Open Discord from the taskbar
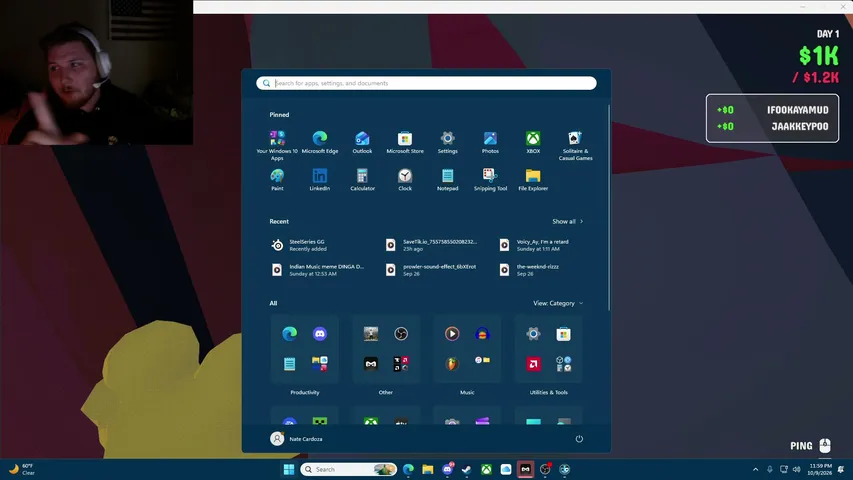853x480 pixels. tap(448, 469)
